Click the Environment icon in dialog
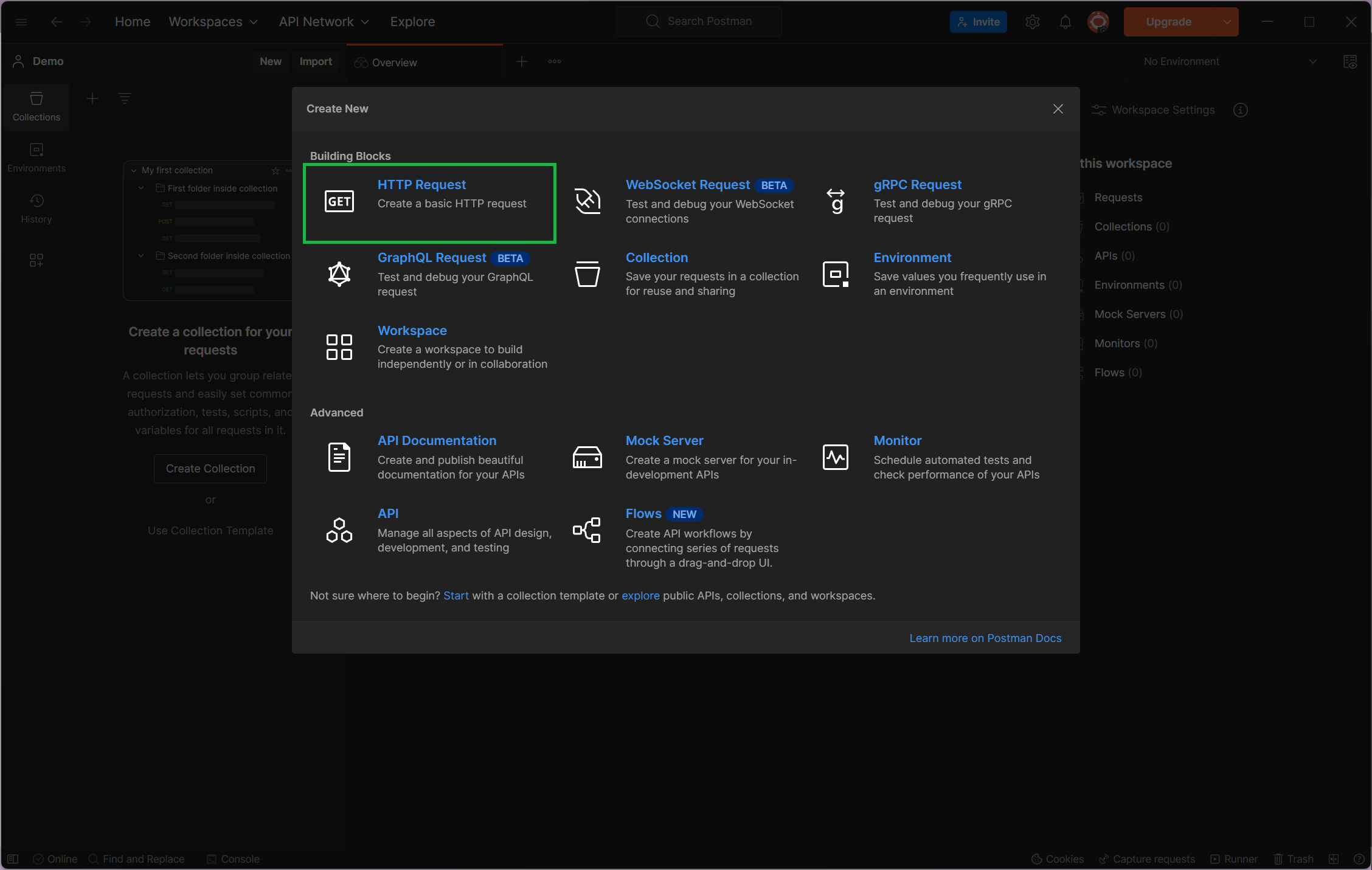Screen dimensions: 1372x870 [836, 274]
